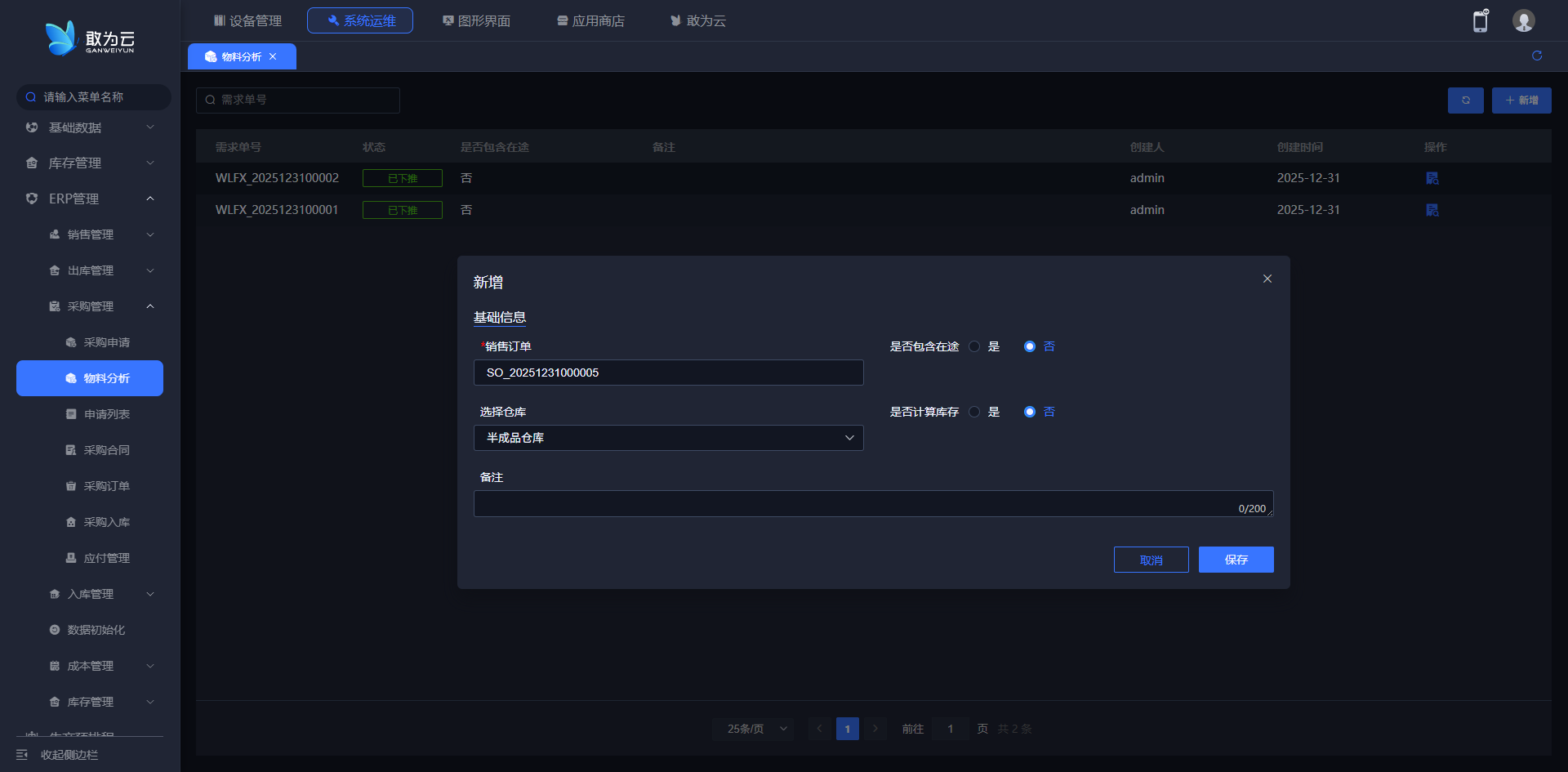Screen dimensions: 1568x772
Task: Open action icon for WLFX_2025123100002 row
Action: pyautogui.click(x=1432, y=178)
